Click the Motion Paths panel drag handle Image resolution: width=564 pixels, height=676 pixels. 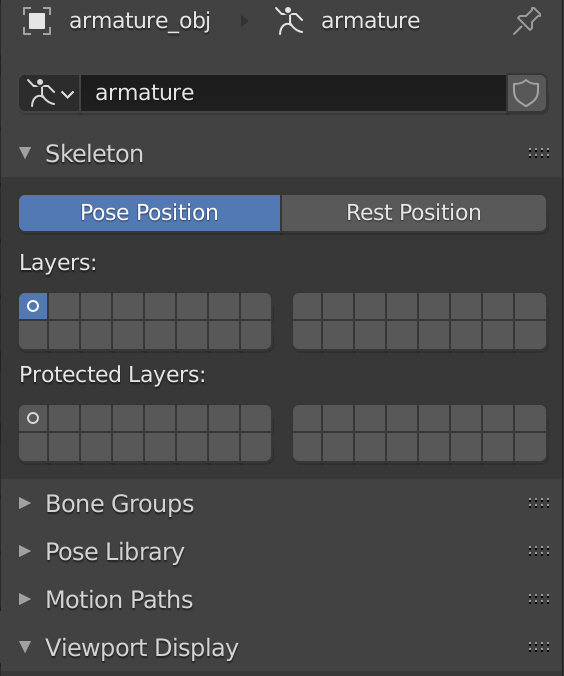539,599
